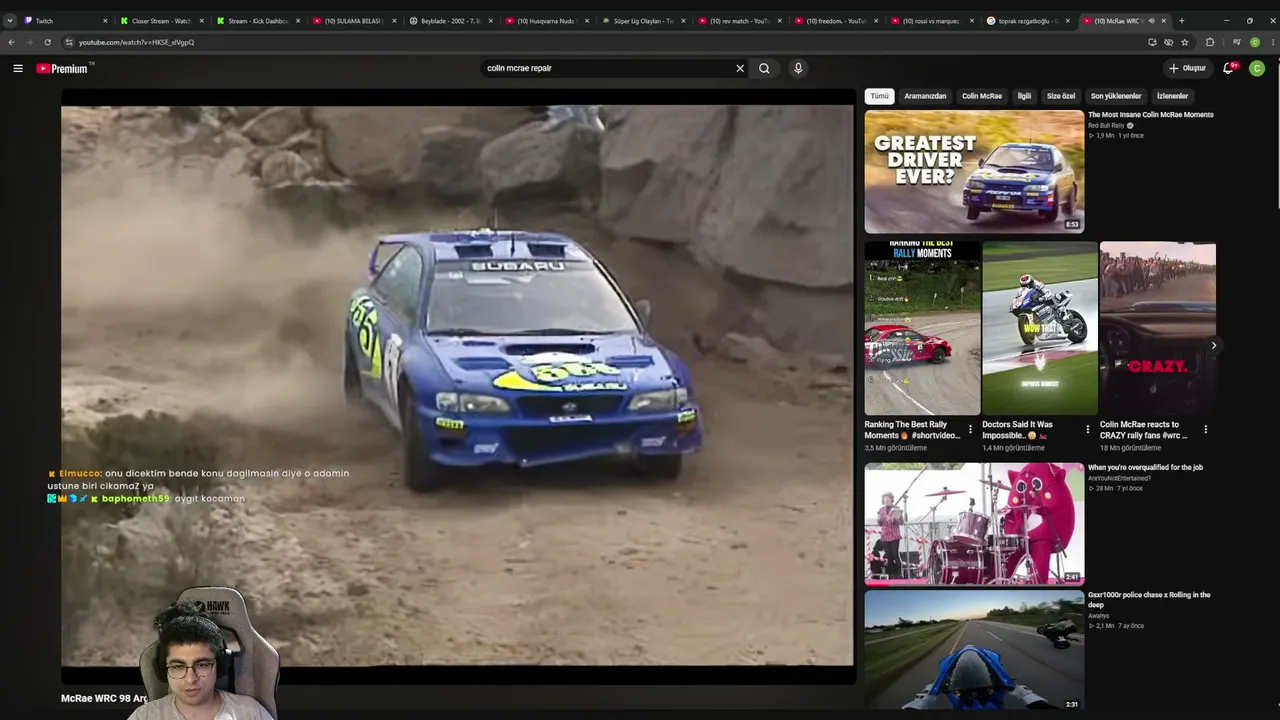Show next shorts with the right chevron

click(x=1214, y=346)
